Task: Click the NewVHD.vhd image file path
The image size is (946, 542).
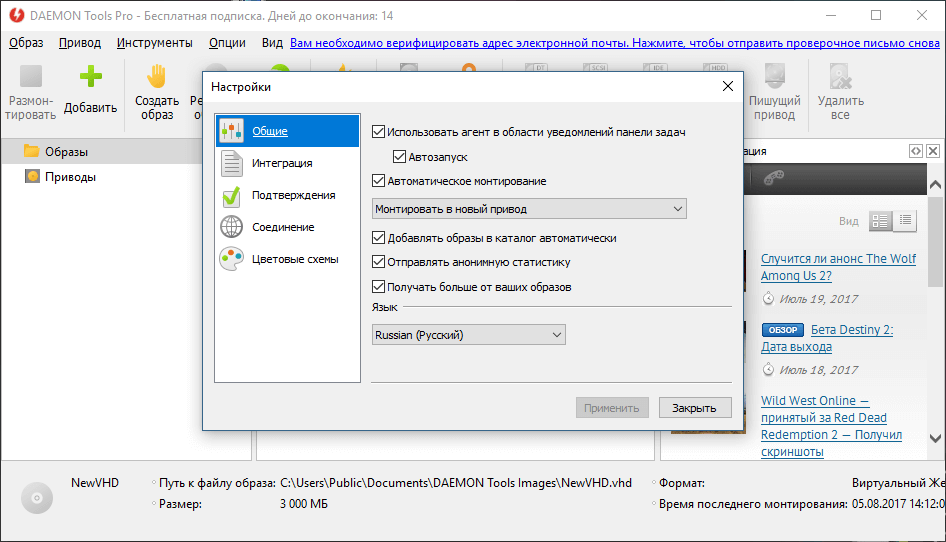Action: click(x=456, y=483)
